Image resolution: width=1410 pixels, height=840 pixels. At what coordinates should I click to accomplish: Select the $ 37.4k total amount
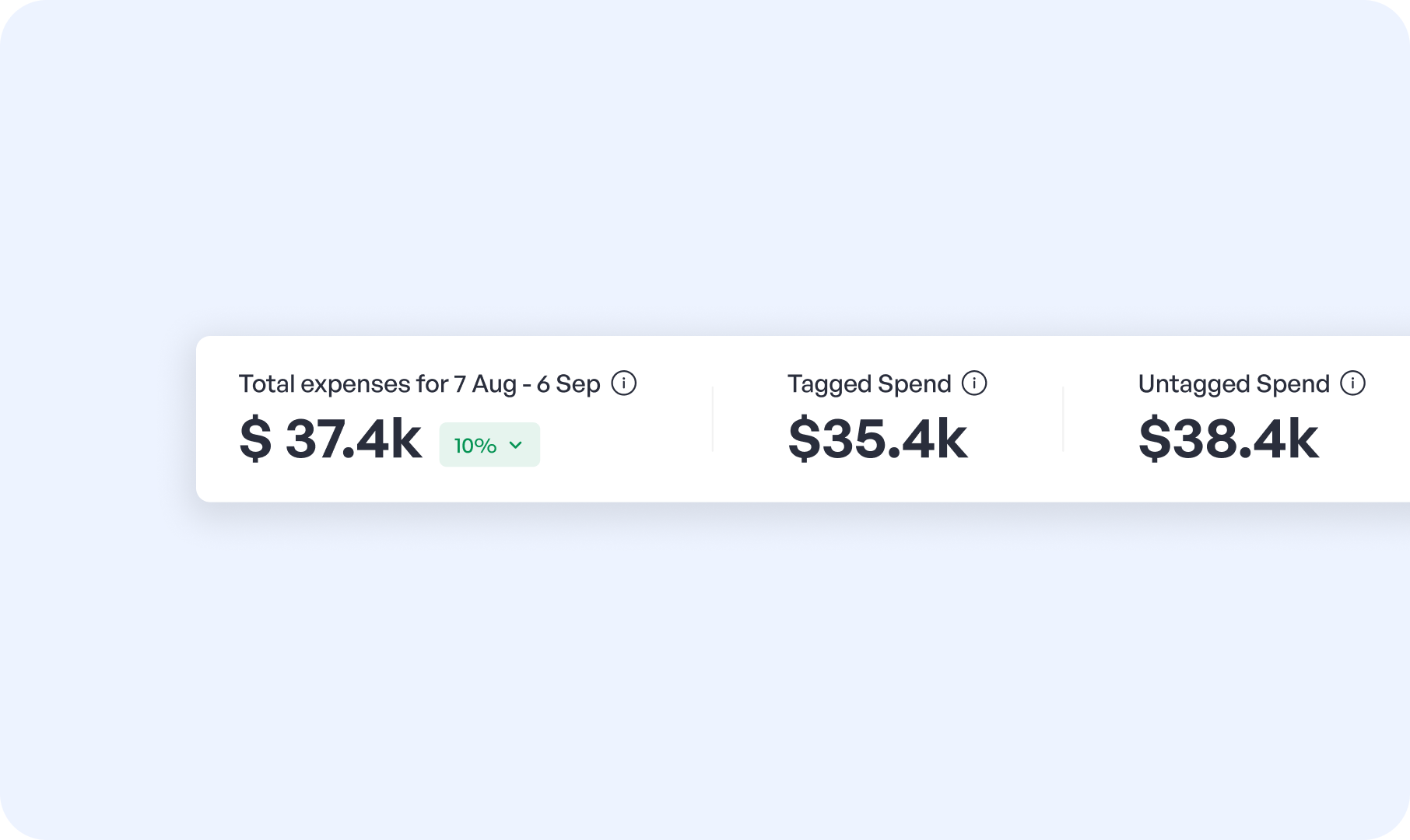coord(330,440)
